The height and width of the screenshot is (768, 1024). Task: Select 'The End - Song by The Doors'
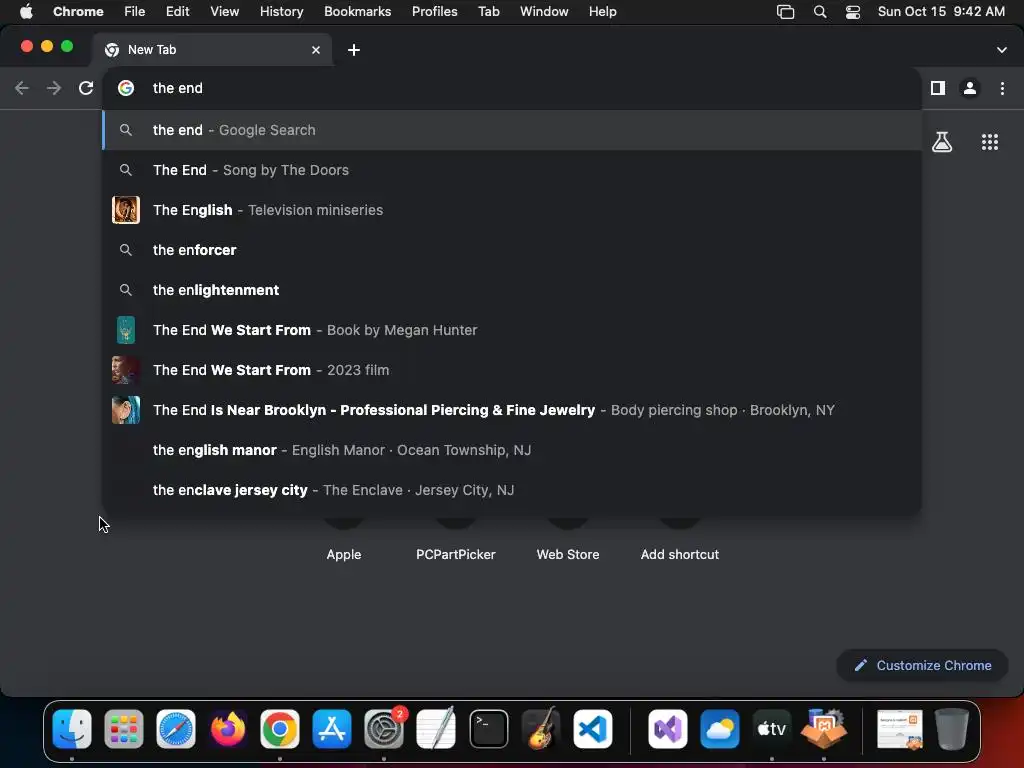pos(512,170)
